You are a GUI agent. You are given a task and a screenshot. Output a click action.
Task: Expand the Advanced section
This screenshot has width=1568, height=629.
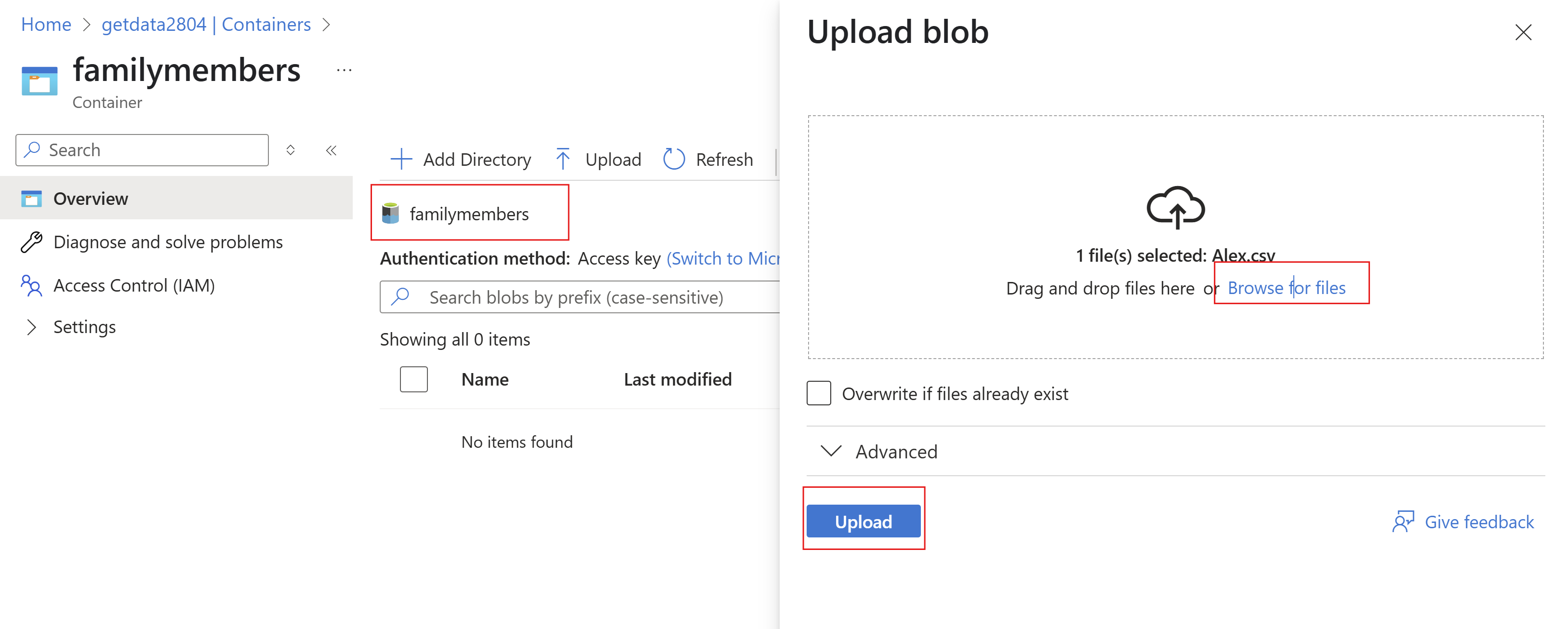click(x=879, y=451)
